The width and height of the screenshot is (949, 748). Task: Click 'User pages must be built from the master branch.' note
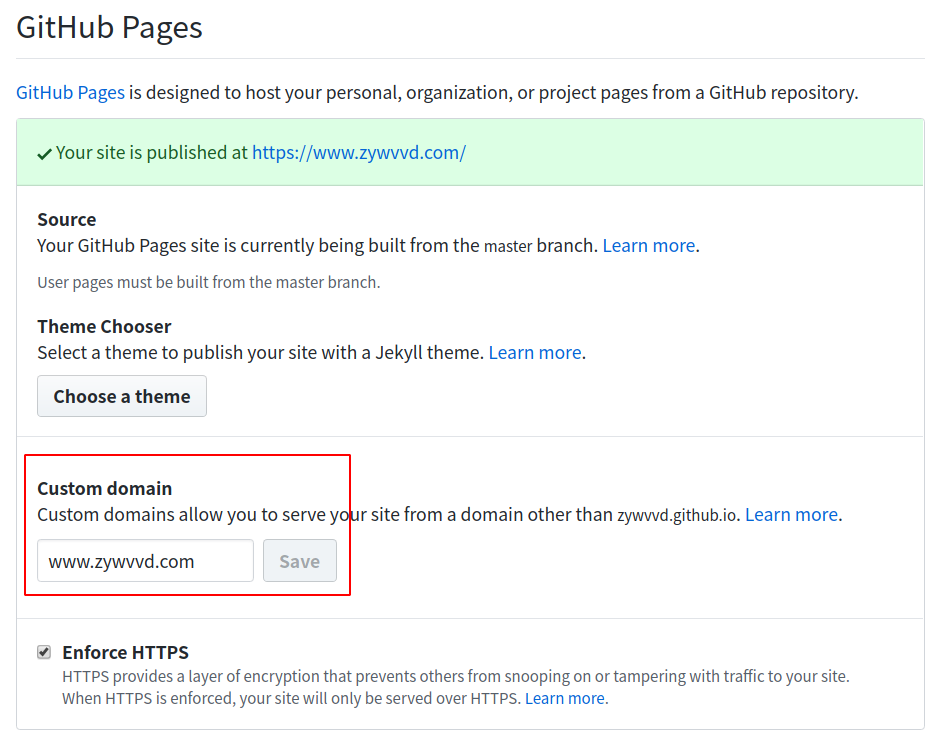coord(209,283)
